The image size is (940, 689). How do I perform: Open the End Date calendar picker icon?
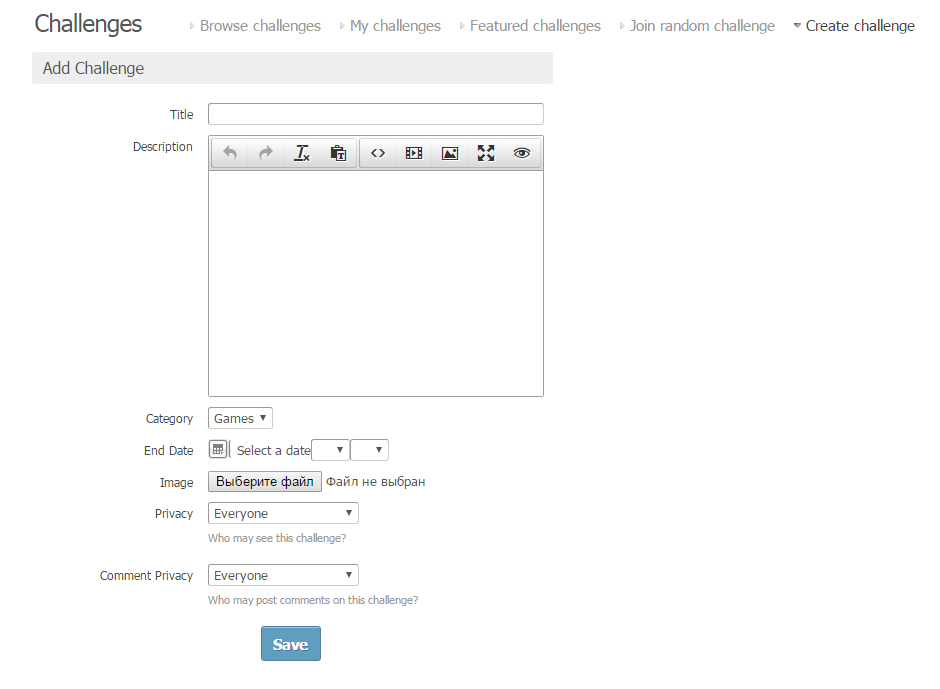pos(218,449)
